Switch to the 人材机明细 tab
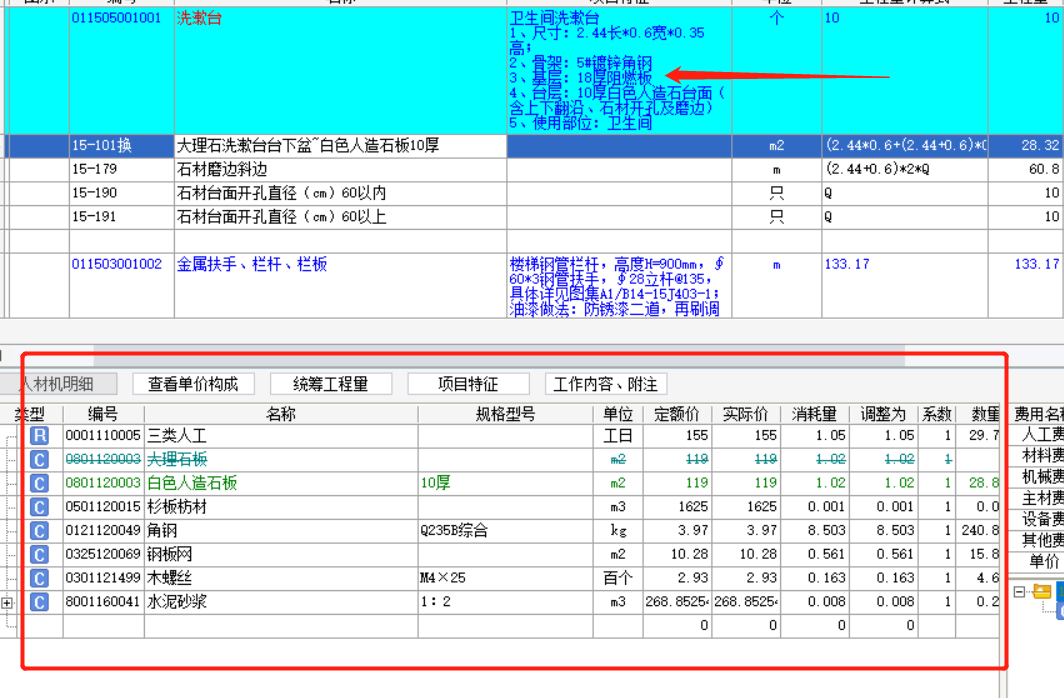 (x=58, y=384)
